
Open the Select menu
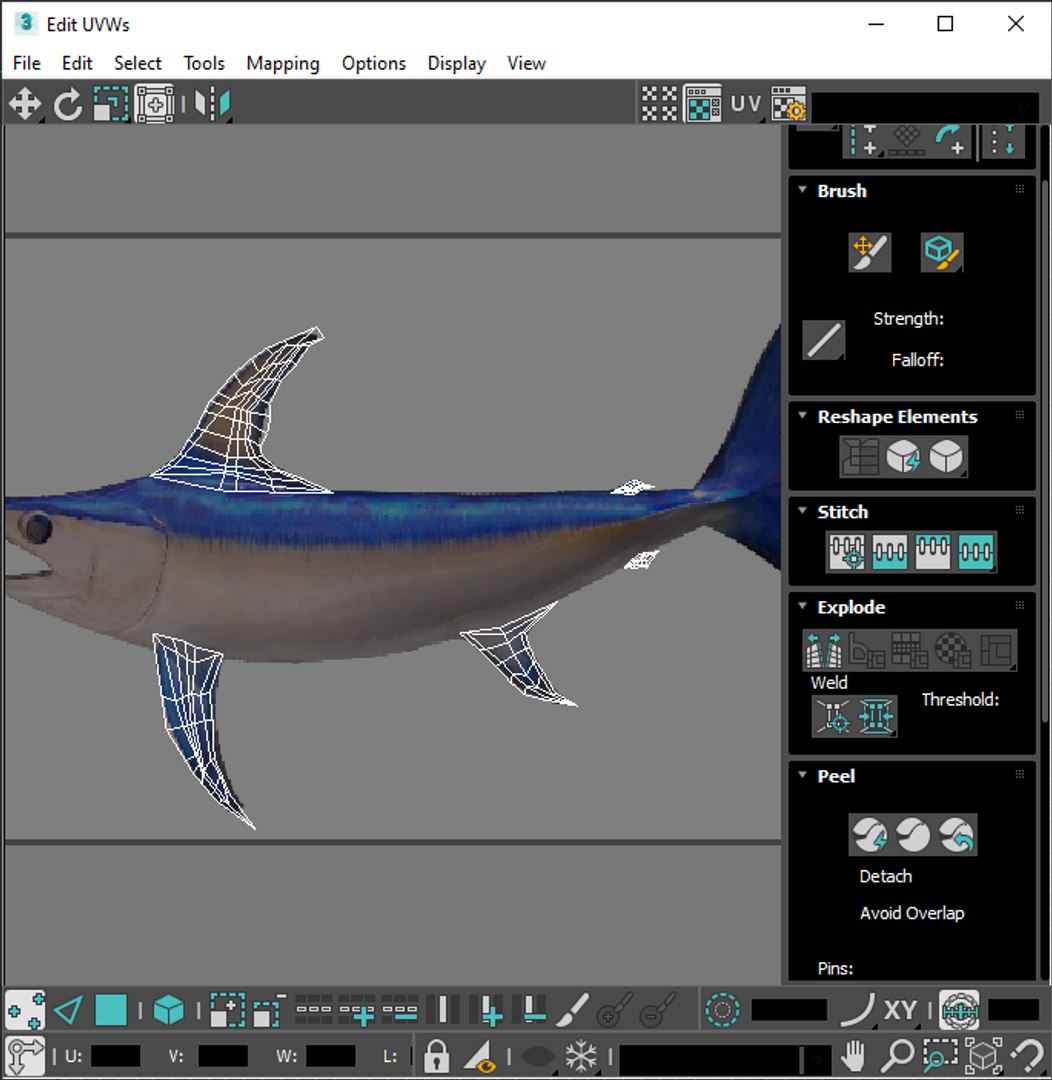click(x=138, y=63)
